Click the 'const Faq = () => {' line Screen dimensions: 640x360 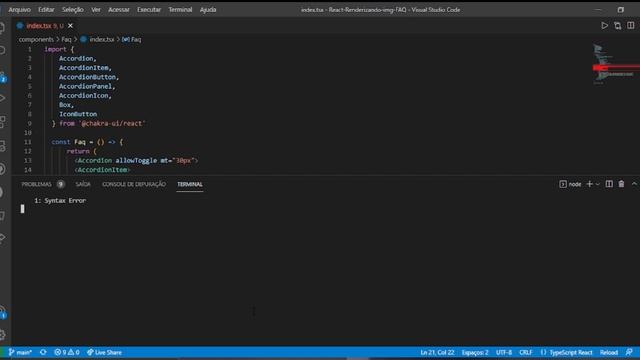point(87,142)
